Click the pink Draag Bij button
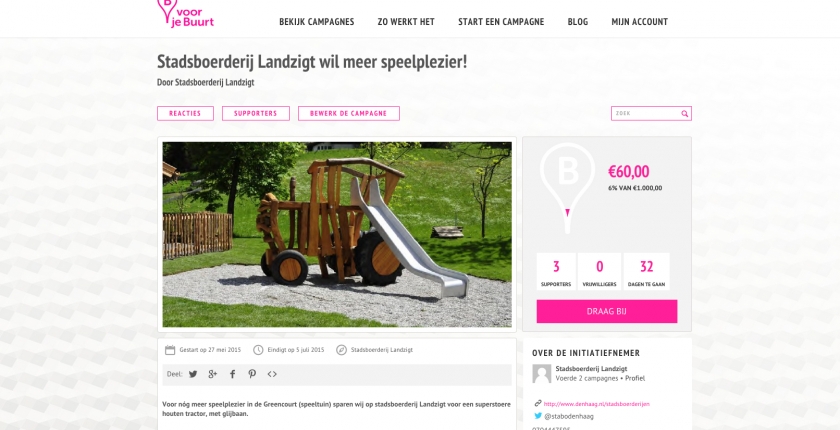The image size is (840, 430). [x=607, y=311]
